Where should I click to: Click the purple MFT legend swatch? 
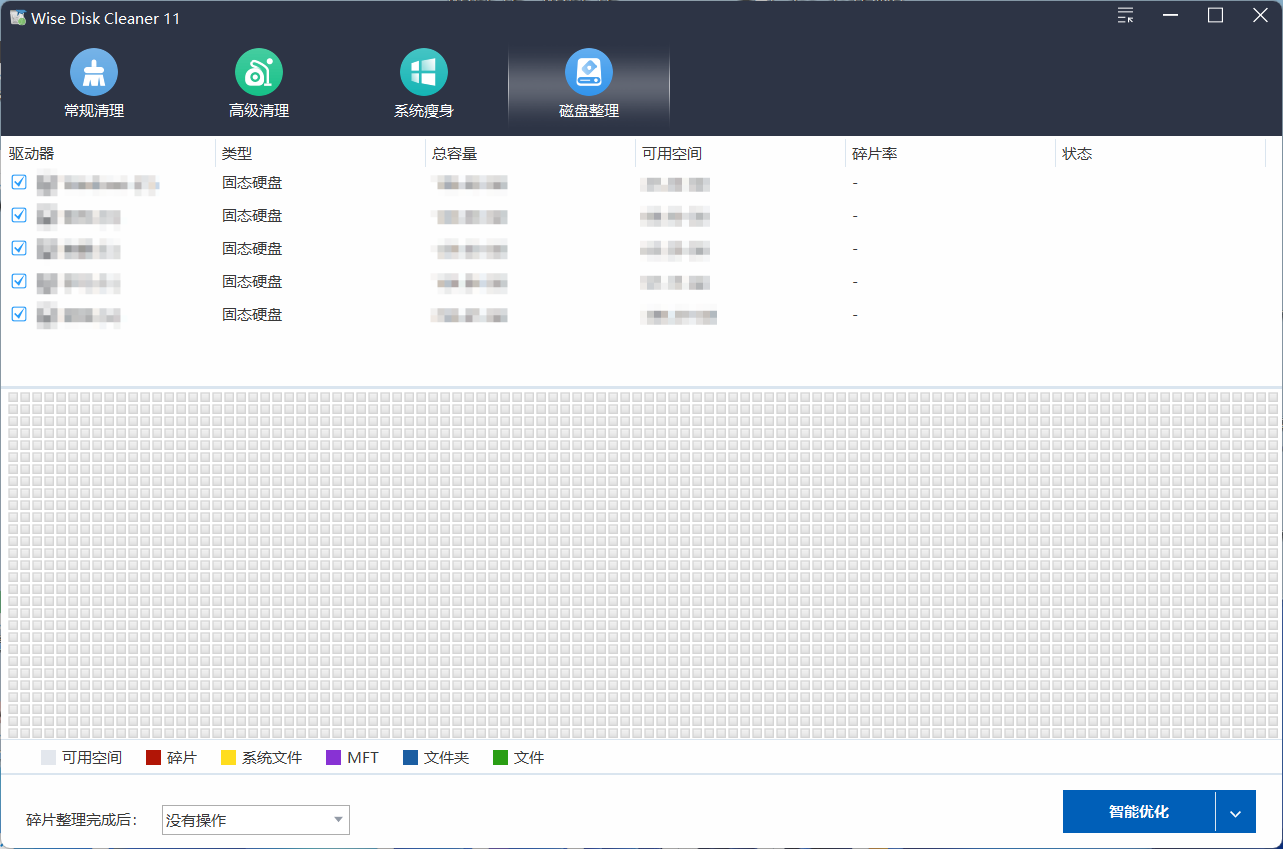(334, 758)
